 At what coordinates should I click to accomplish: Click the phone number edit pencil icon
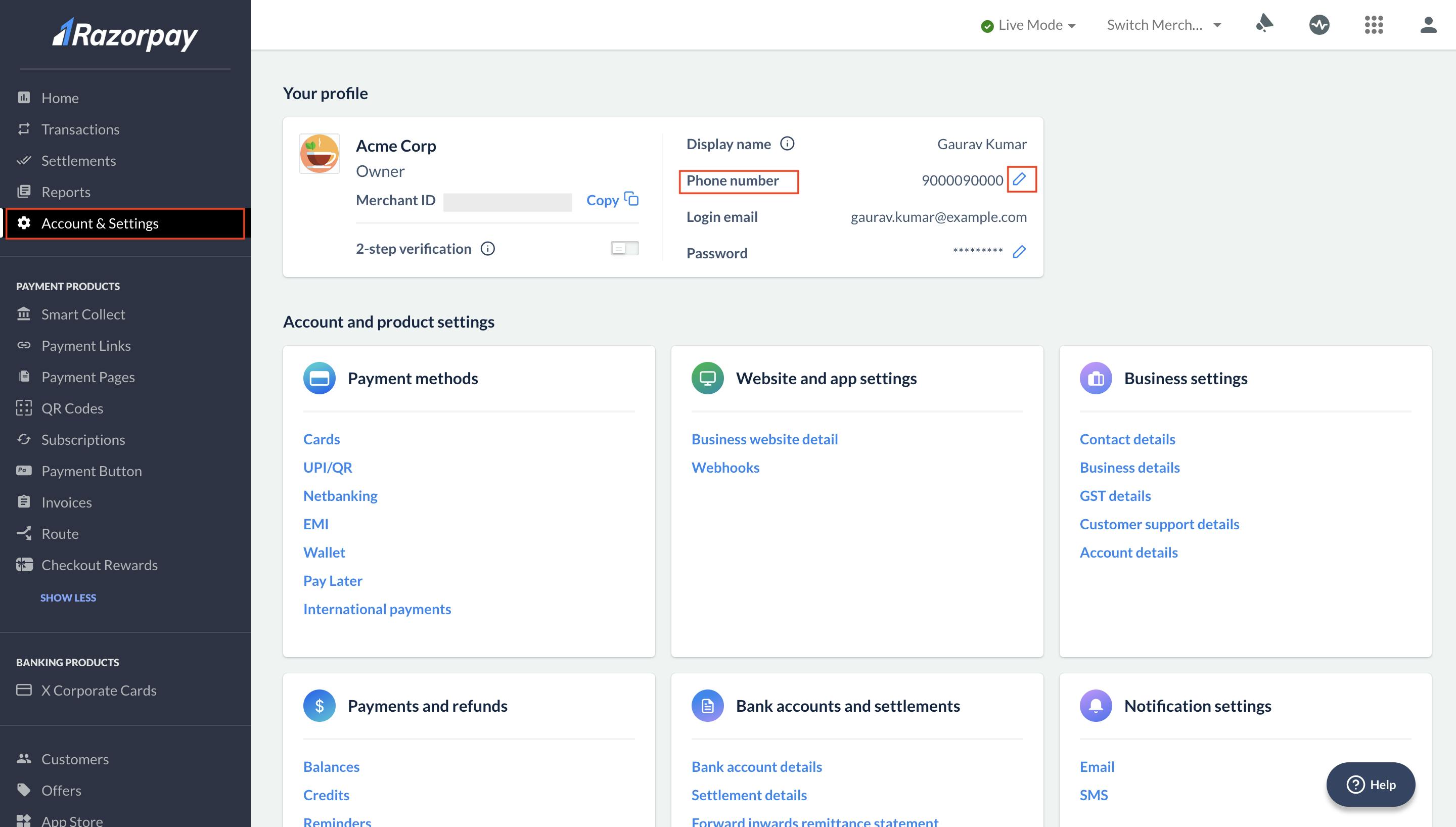(x=1020, y=179)
